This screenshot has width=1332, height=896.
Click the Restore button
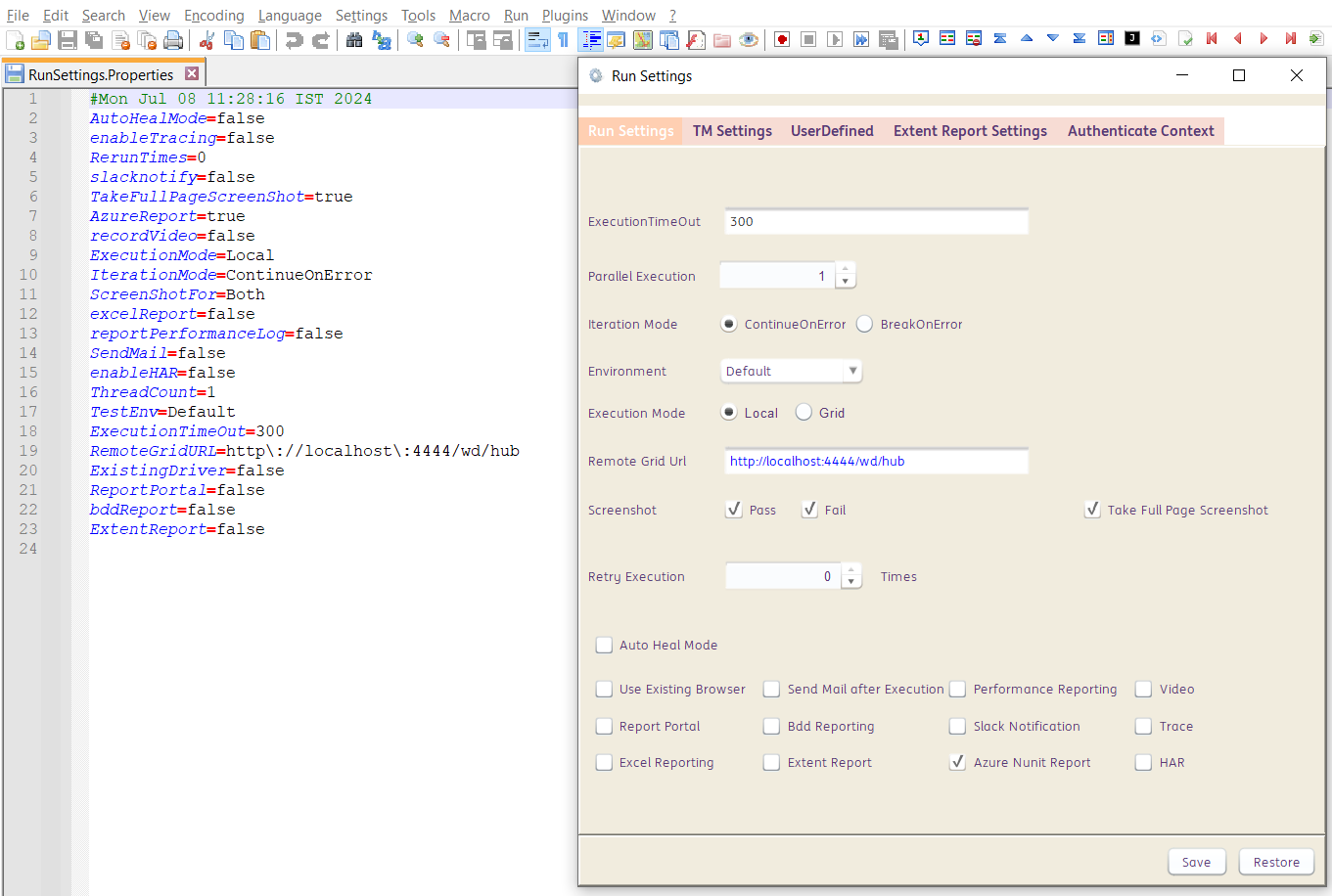pos(1276,862)
